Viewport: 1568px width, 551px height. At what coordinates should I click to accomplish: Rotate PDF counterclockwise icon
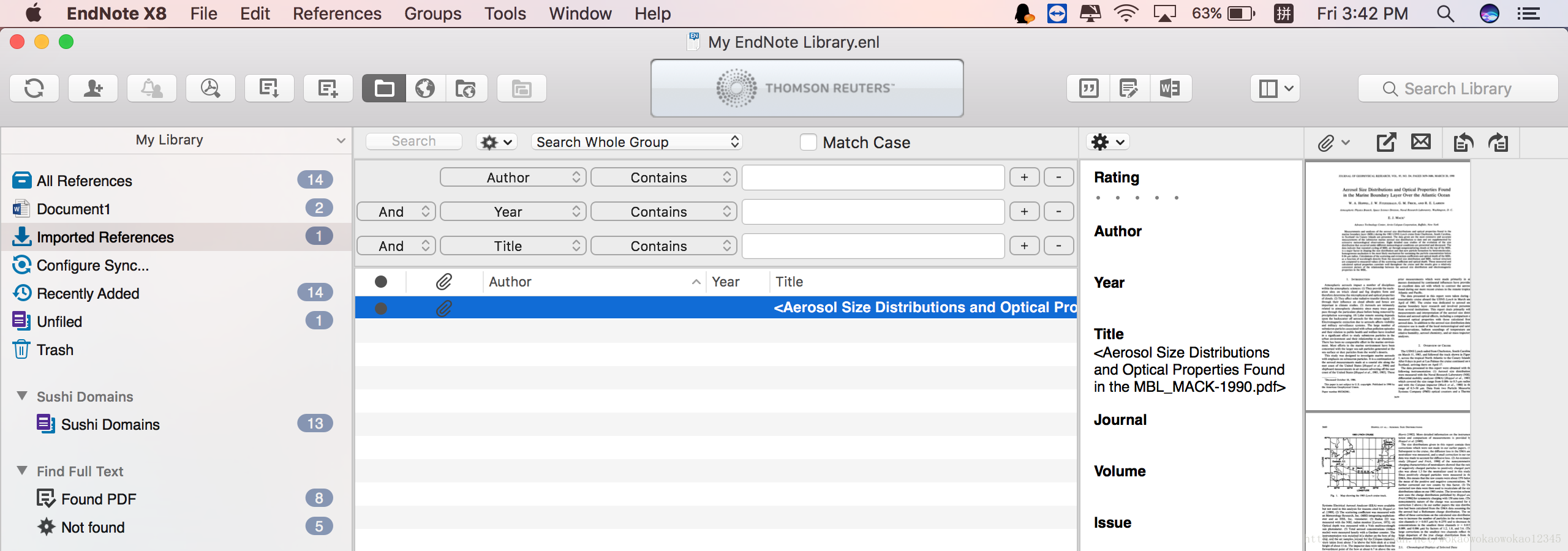click(1463, 143)
